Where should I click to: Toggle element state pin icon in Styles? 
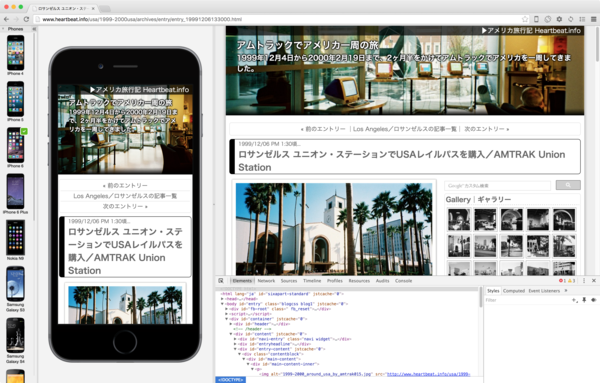[584, 300]
